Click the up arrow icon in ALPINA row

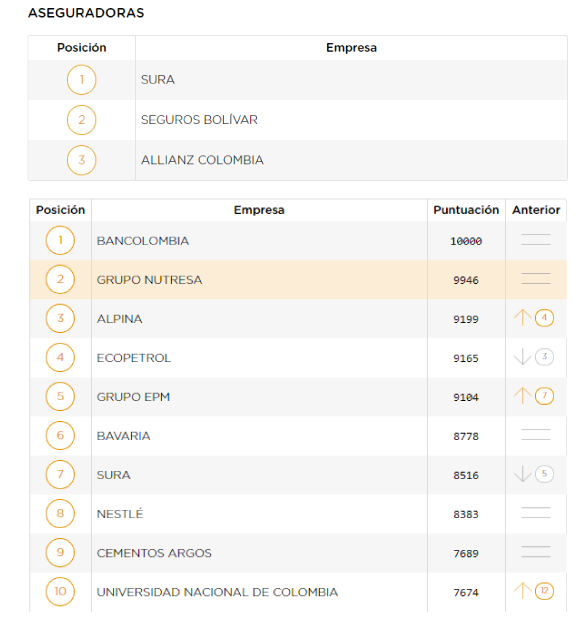click(x=522, y=318)
